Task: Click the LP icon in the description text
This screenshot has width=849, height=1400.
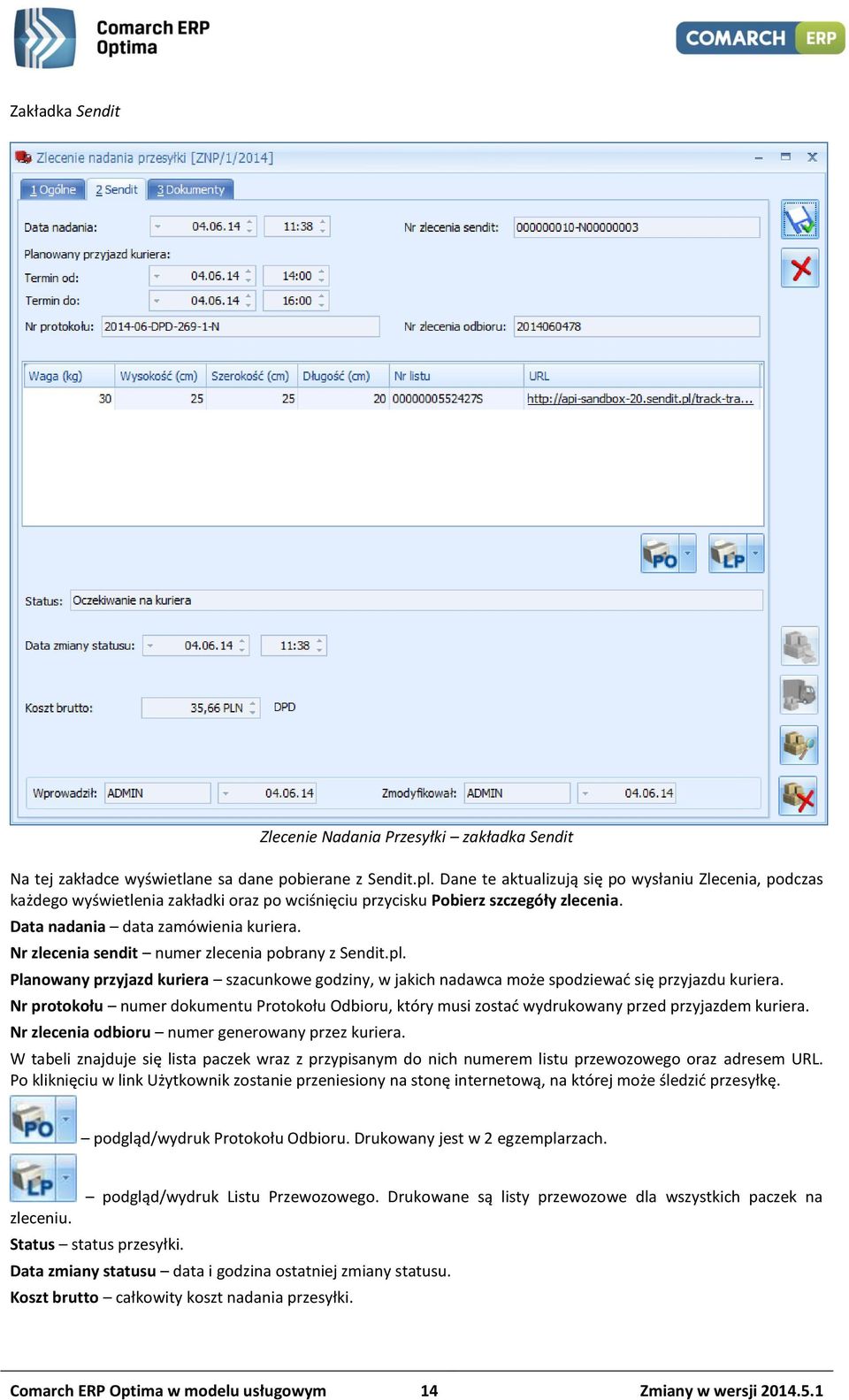Action: [x=33, y=1178]
